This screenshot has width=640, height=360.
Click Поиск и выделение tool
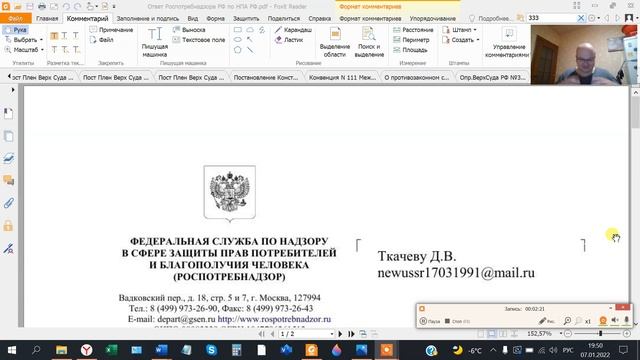(x=369, y=42)
